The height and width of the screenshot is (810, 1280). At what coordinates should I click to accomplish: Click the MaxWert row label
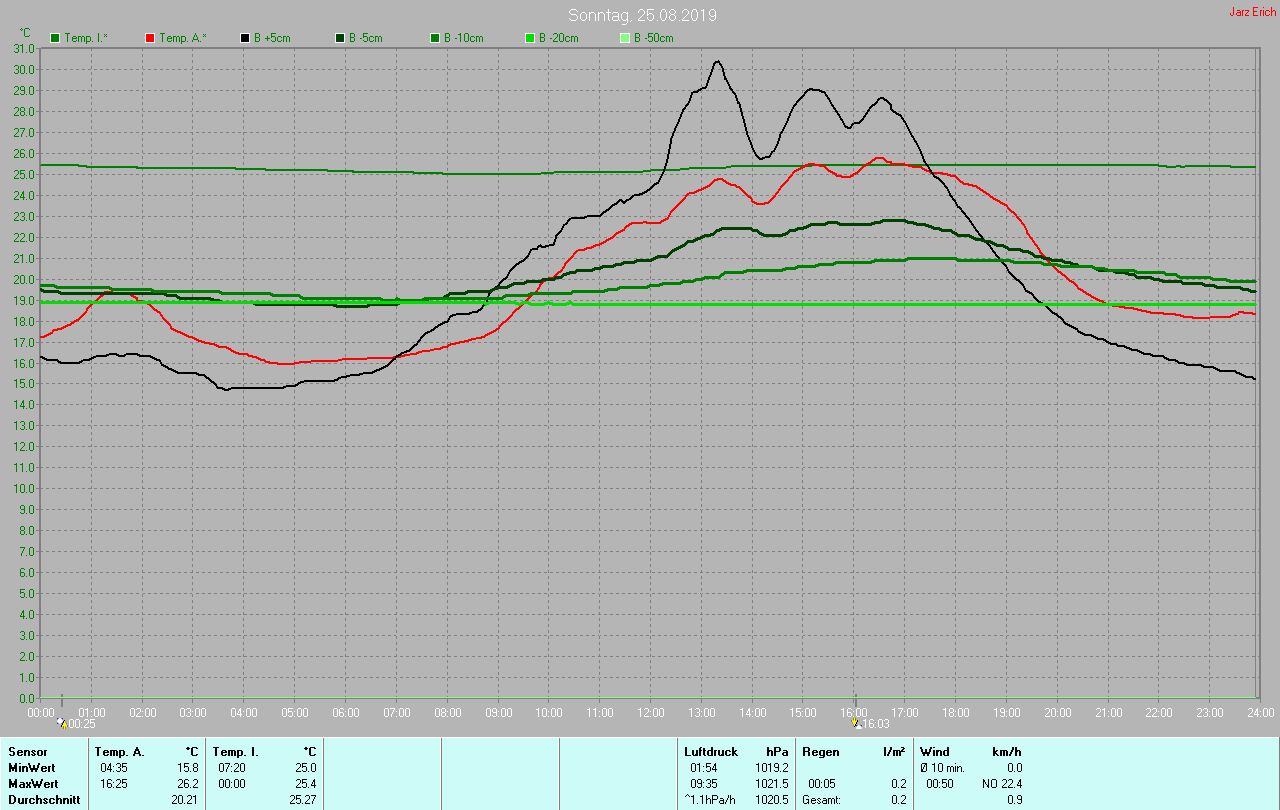34,783
